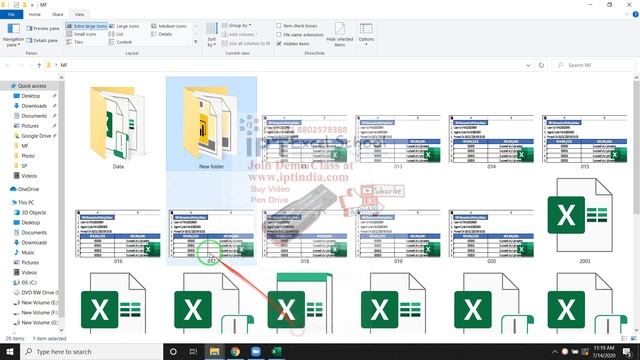Switch to the Home ribbon tab
Image resolution: width=640 pixels, height=360 pixels.
35,14
